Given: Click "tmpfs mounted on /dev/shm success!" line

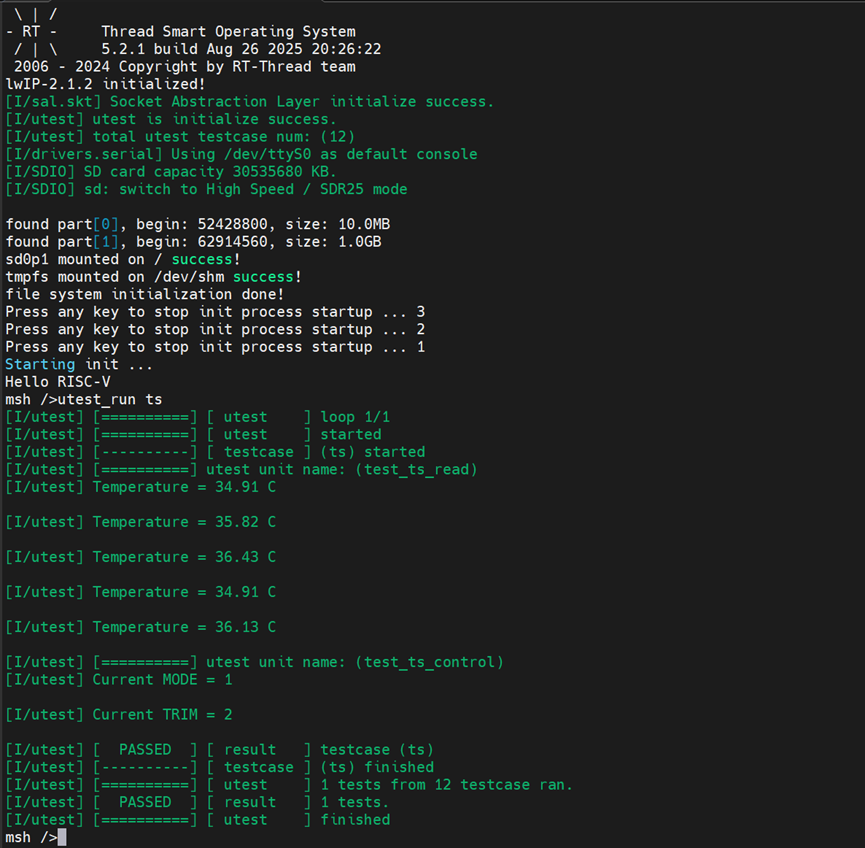Looking at the screenshot, I should (x=153, y=277).
